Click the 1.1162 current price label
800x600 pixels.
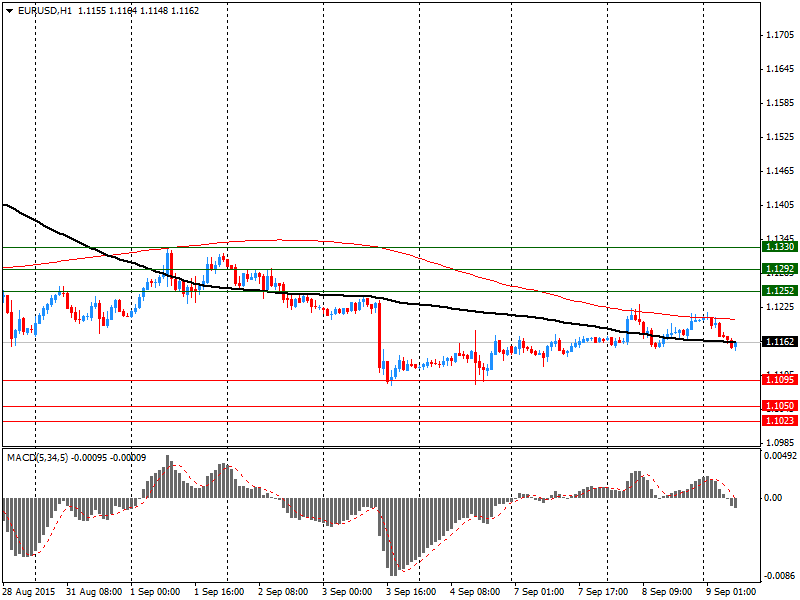pyautogui.click(x=780, y=342)
